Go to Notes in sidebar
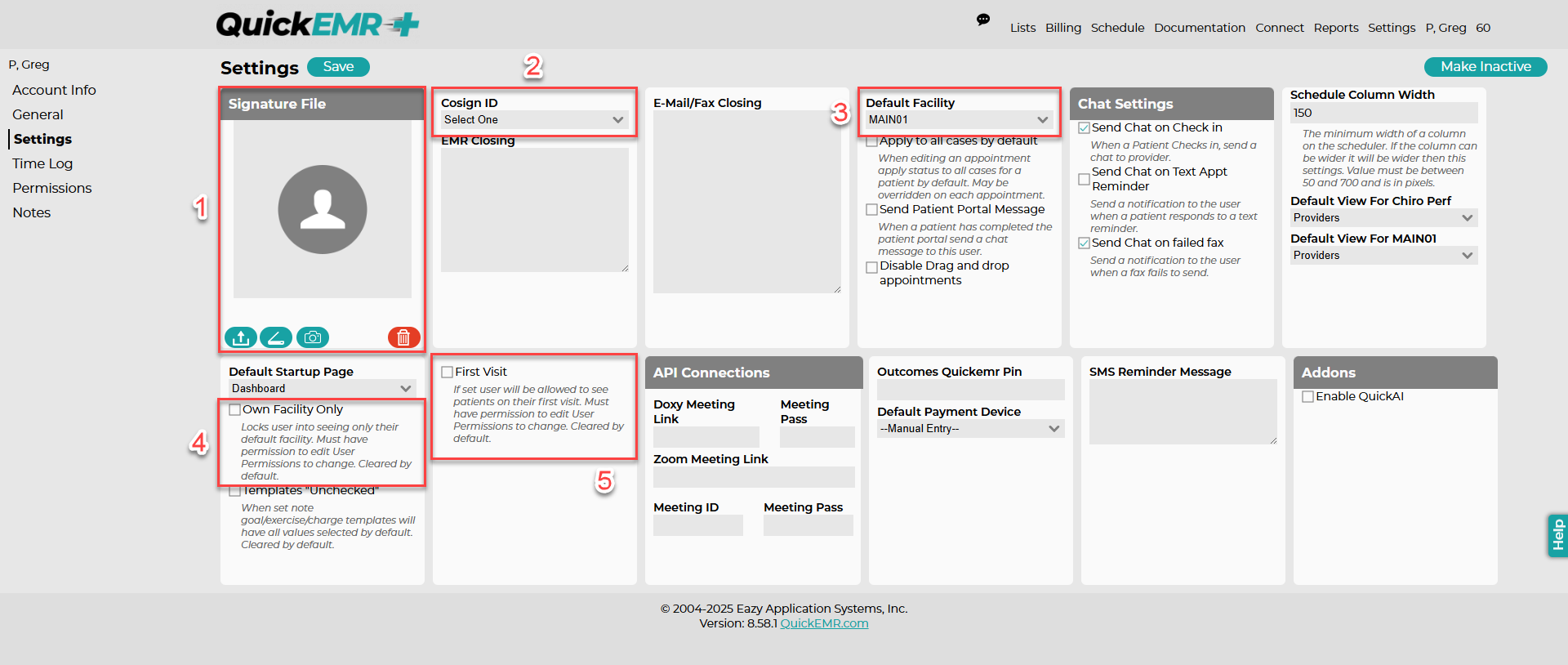 (31, 212)
